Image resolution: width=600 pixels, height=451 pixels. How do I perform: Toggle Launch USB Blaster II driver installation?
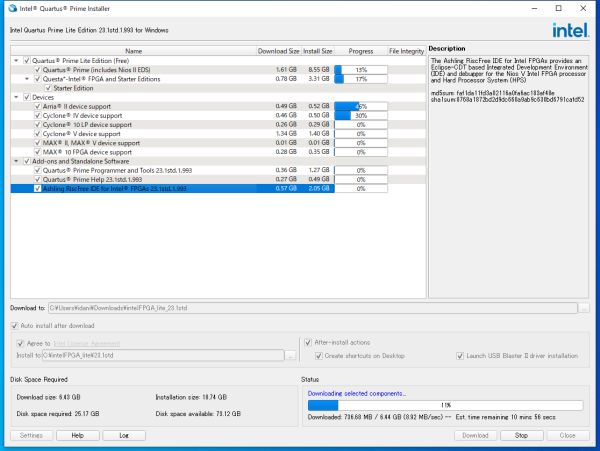tap(460, 356)
